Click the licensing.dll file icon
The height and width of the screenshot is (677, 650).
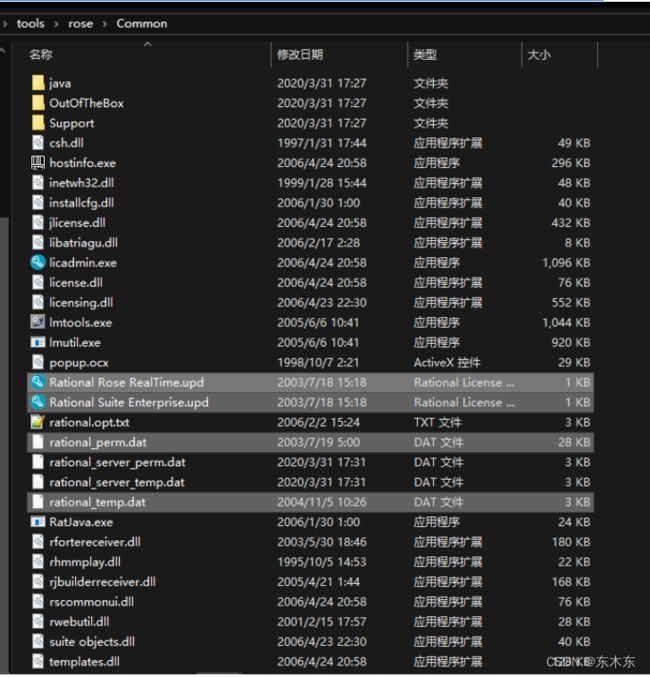tap(38, 302)
